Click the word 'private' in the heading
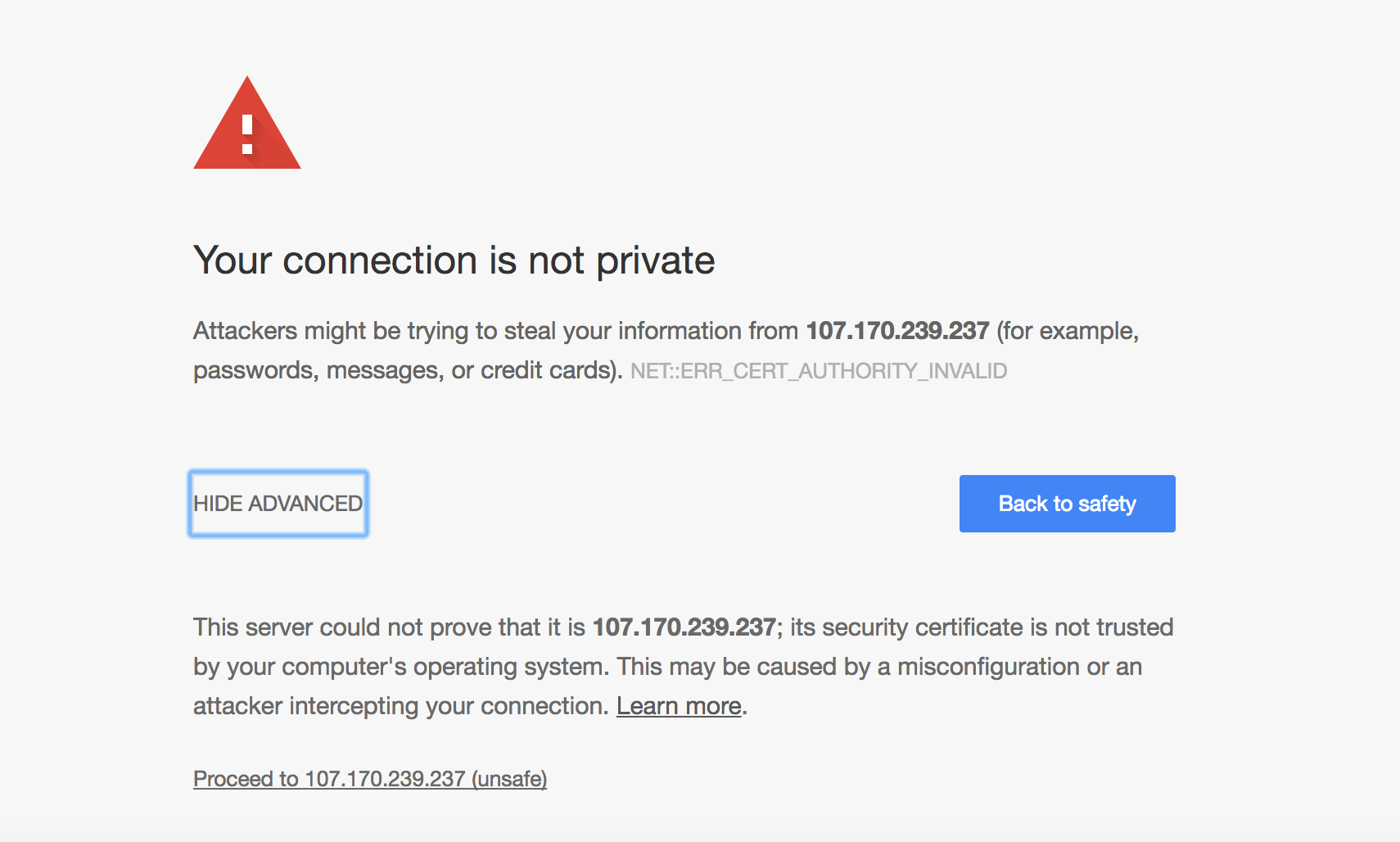 656,262
